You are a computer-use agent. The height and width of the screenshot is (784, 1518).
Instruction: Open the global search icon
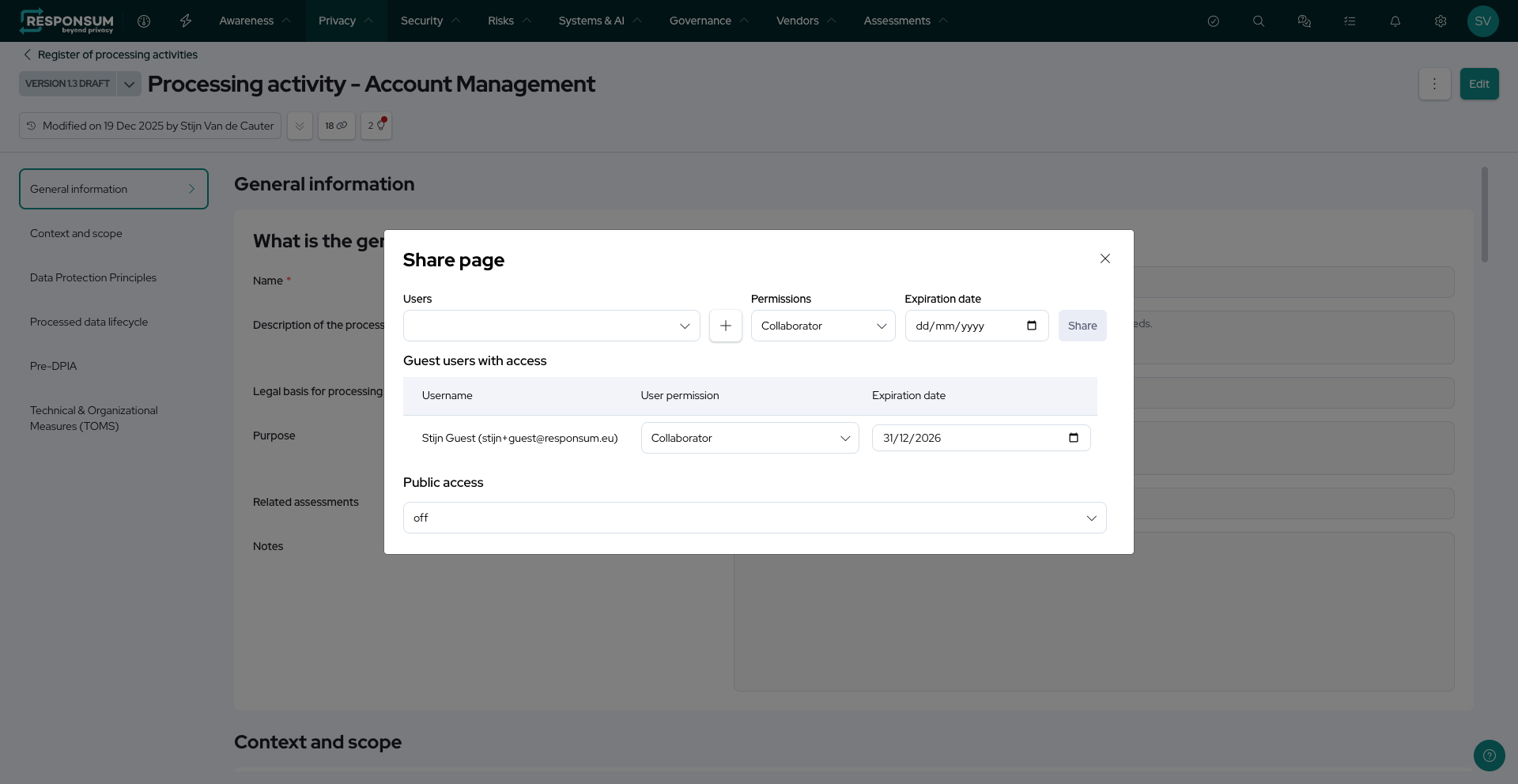click(1259, 21)
